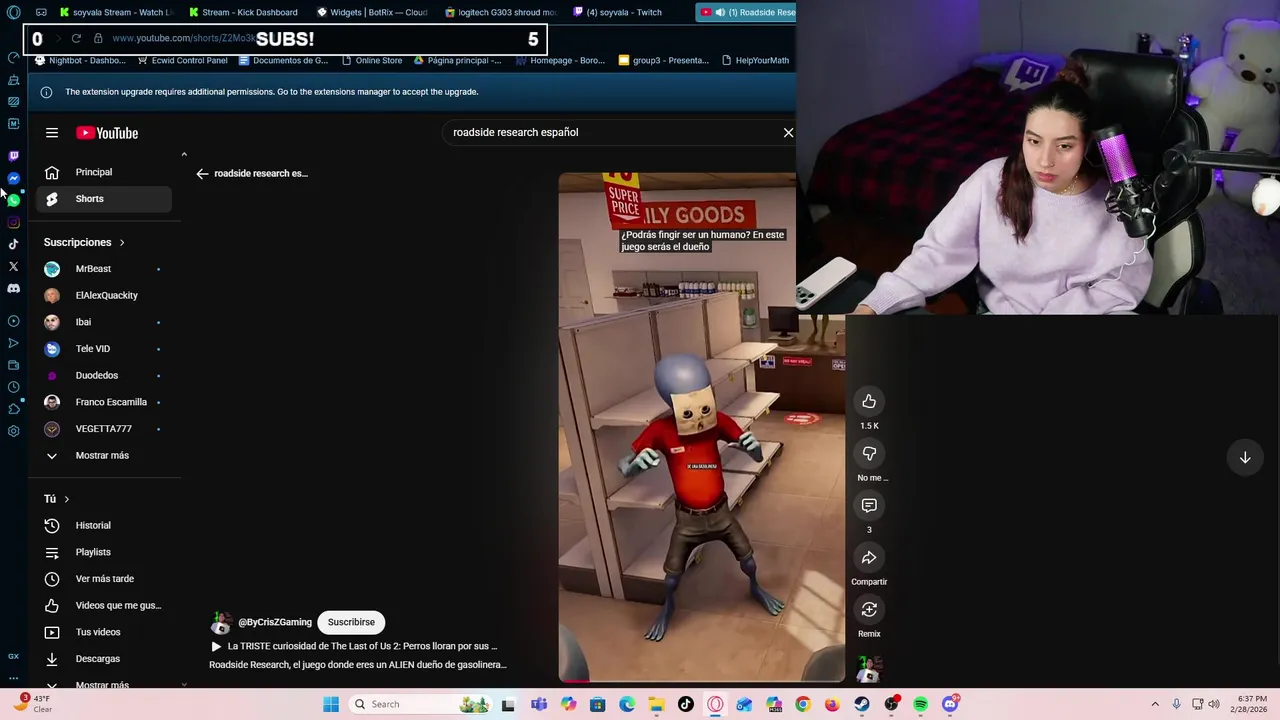The height and width of the screenshot is (720, 1280).
Task: Open the Franco Escamilla channel
Action: (x=104, y=402)
